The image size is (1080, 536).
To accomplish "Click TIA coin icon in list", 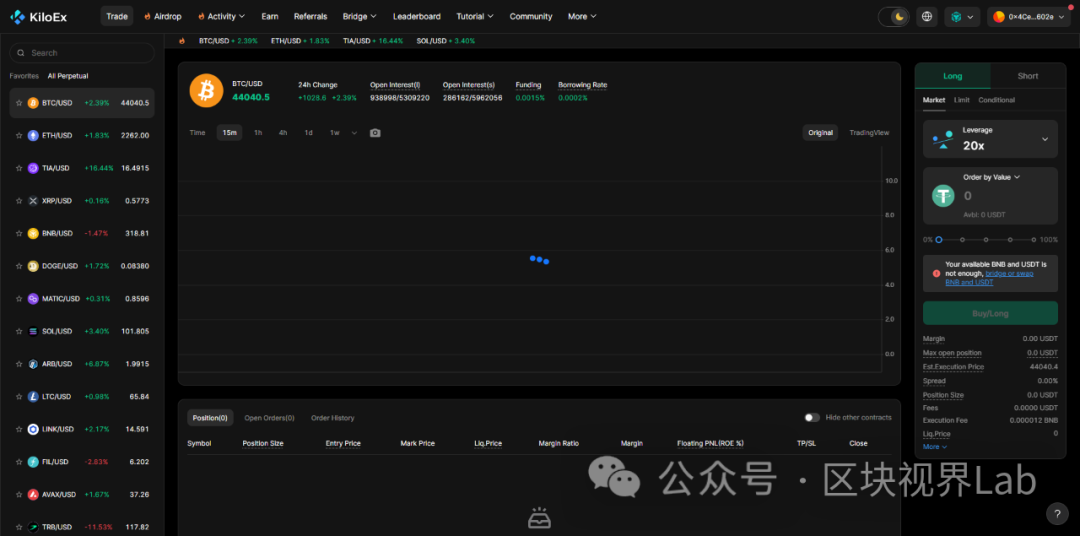I will (33, 168).
